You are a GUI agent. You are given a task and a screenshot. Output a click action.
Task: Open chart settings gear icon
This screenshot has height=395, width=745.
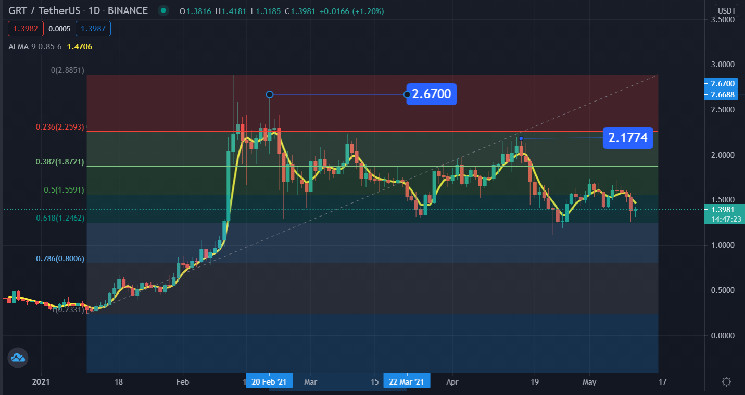point(726,382)
